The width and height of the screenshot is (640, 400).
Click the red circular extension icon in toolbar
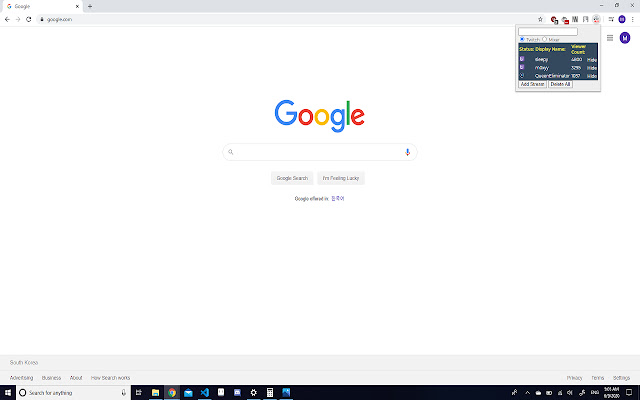[554, 19]
